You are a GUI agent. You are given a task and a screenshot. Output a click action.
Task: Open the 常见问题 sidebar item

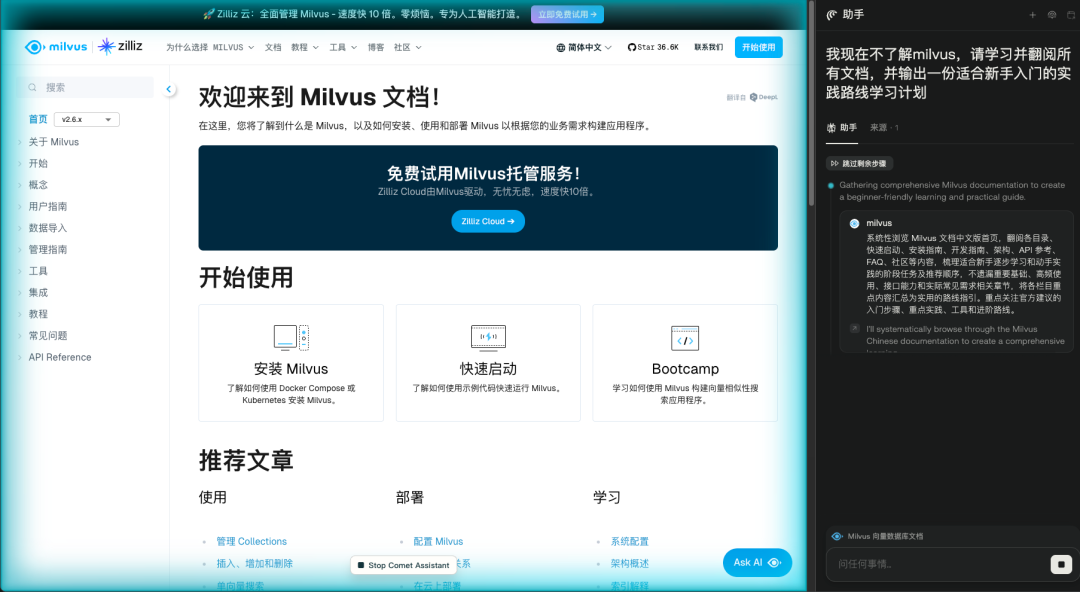click(x=48, y=336)
